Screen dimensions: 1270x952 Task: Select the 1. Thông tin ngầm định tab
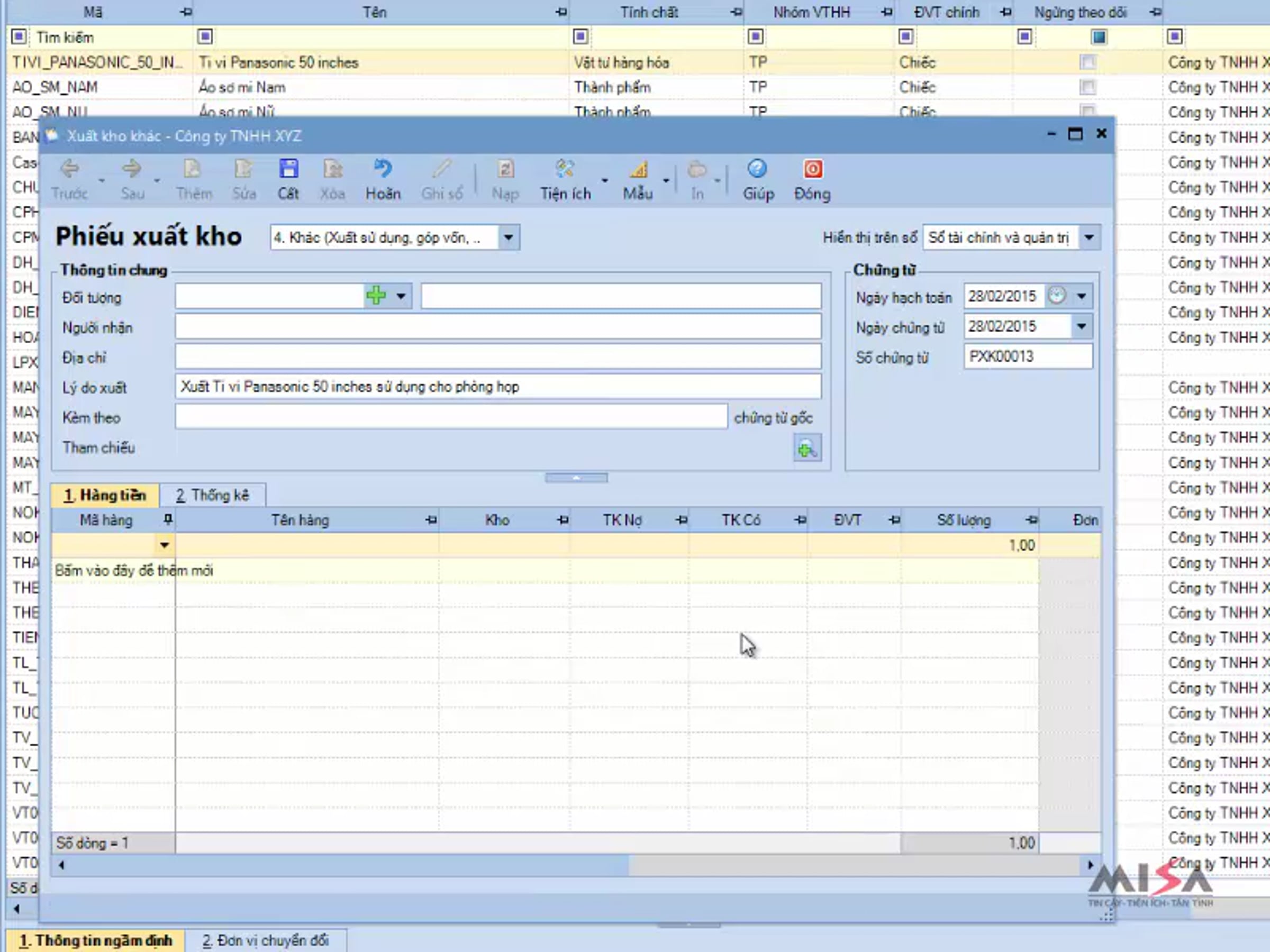(x=96, y=940)
